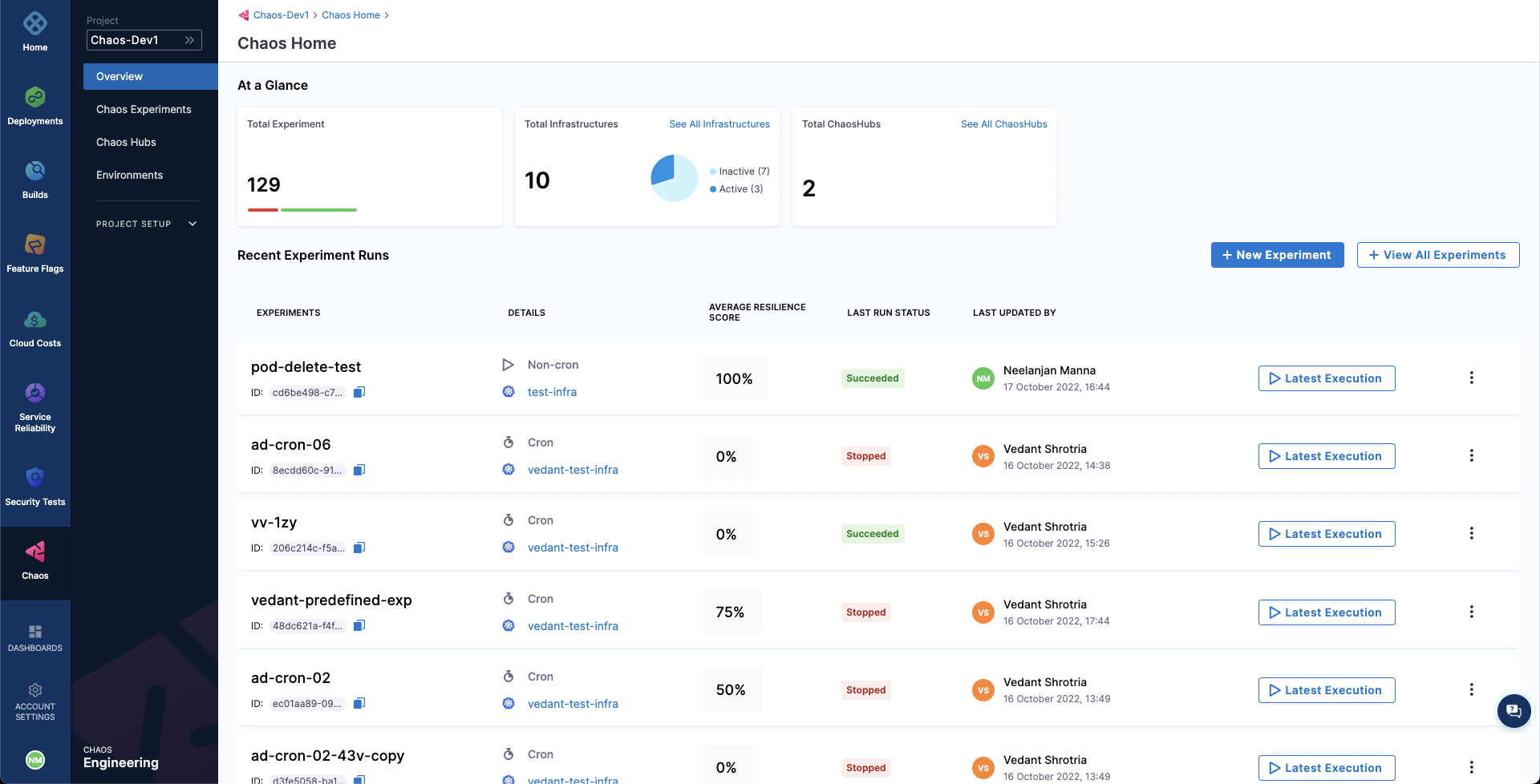
Task: Open the Feature Flags module
Action: (34, 253)
